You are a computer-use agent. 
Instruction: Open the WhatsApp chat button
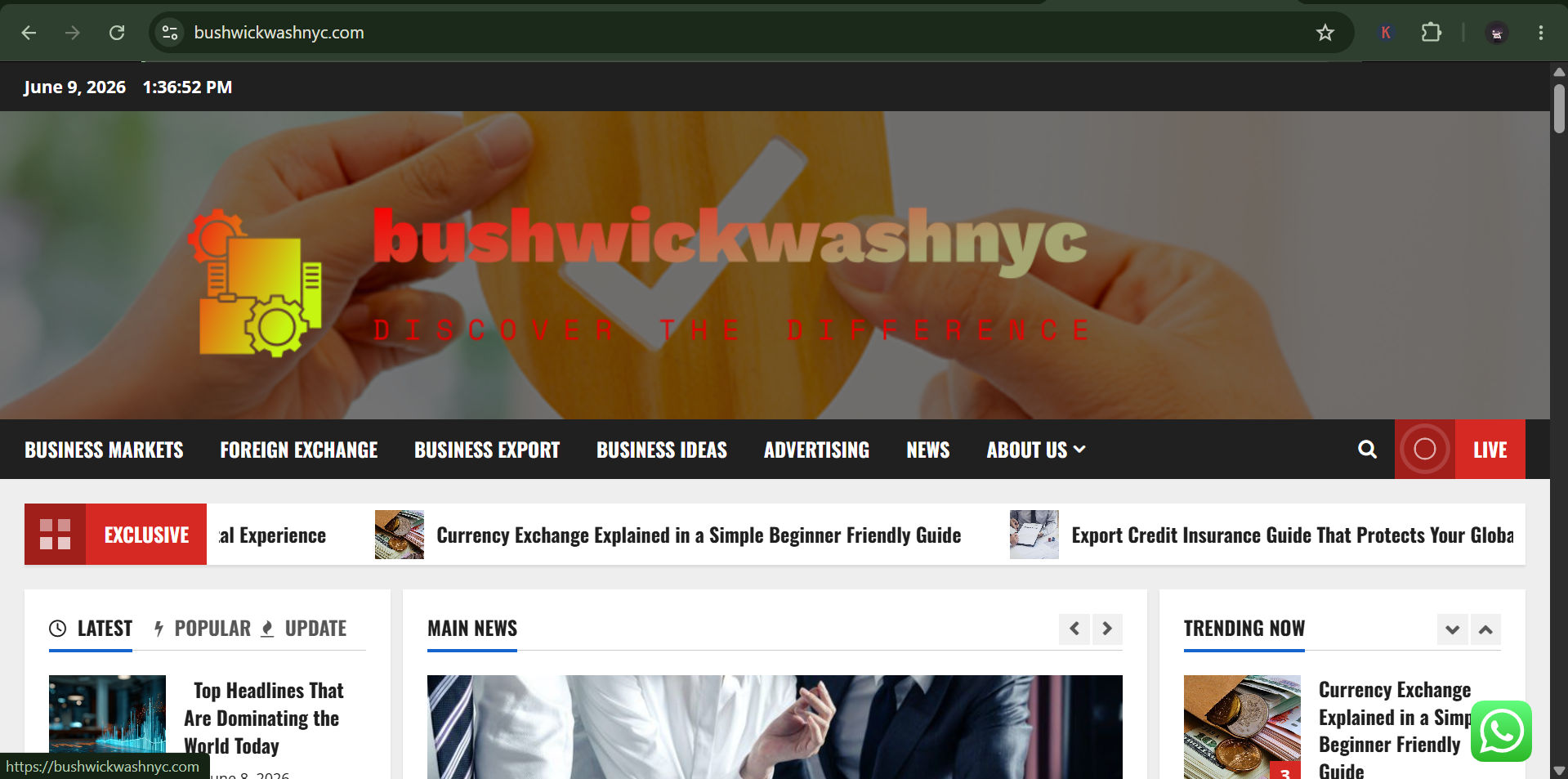tap(1501, 732)
